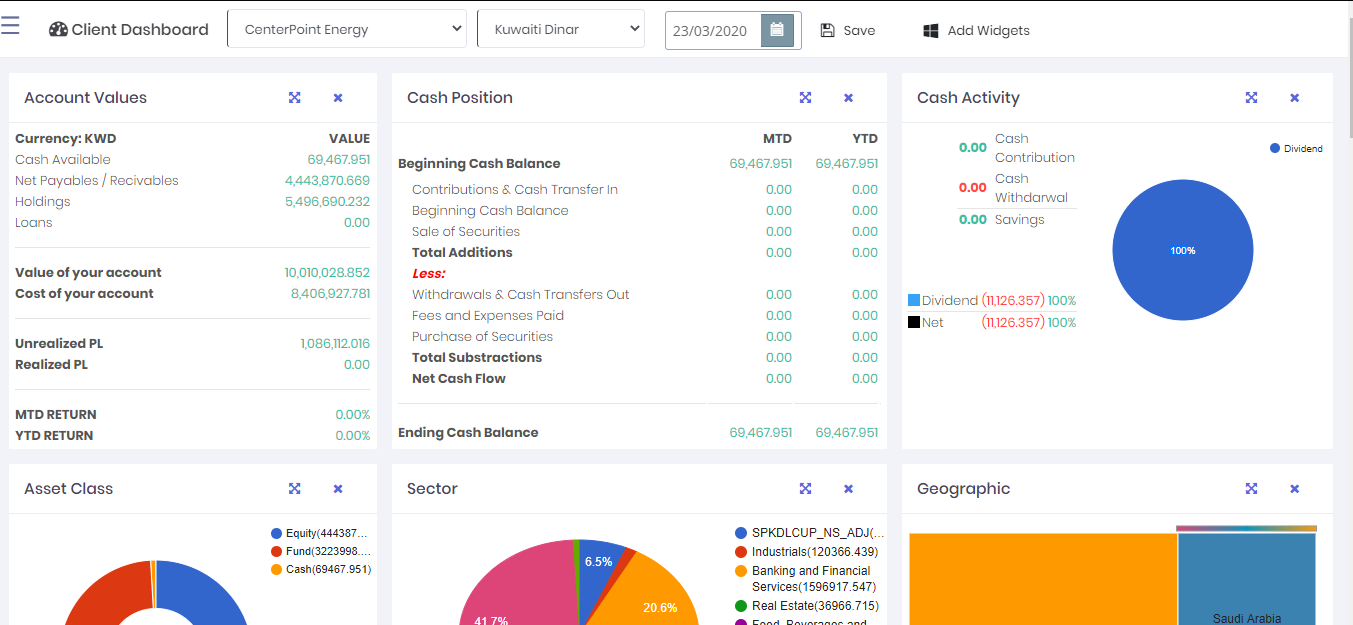Click Value of your account amount 10,010,028.852
This screenshot has height=625, width=1353.
pyautogui.click(x=327, y=273)
